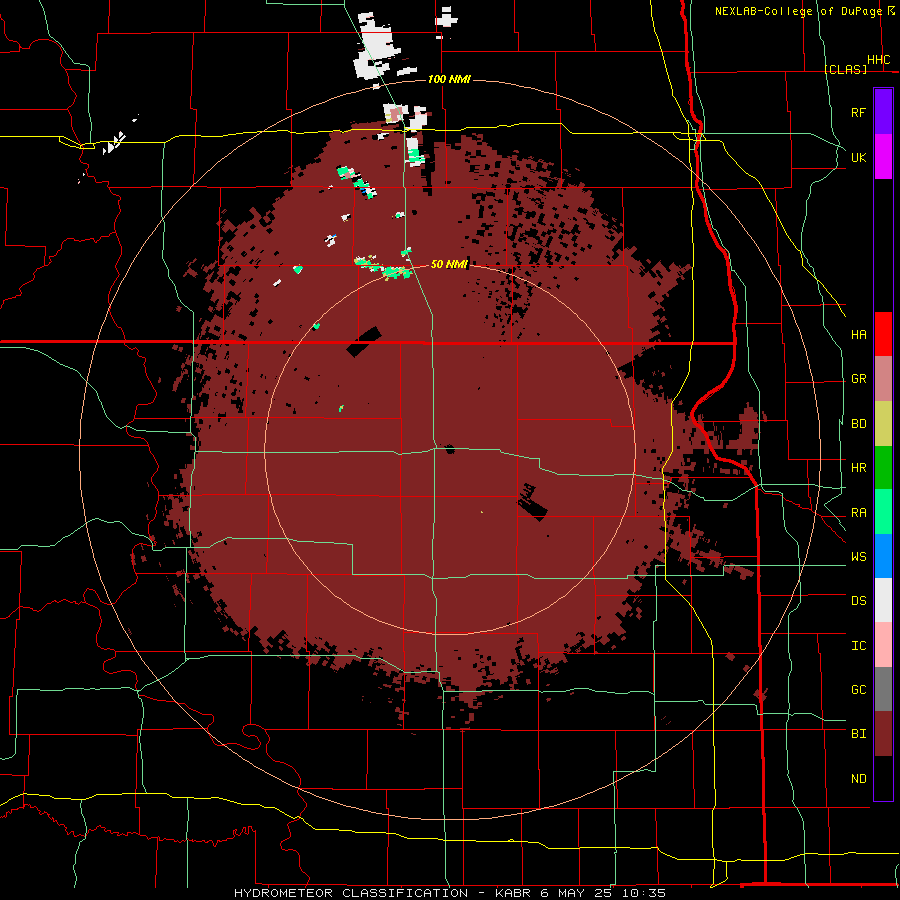Screen dimensions: 900x900
Task: Click the KABR station identifier
Action: coord(513,893)
